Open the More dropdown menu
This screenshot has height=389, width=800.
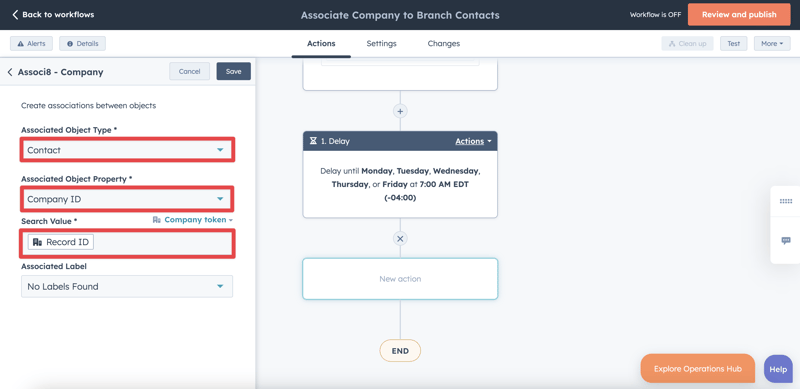[772, 43]
